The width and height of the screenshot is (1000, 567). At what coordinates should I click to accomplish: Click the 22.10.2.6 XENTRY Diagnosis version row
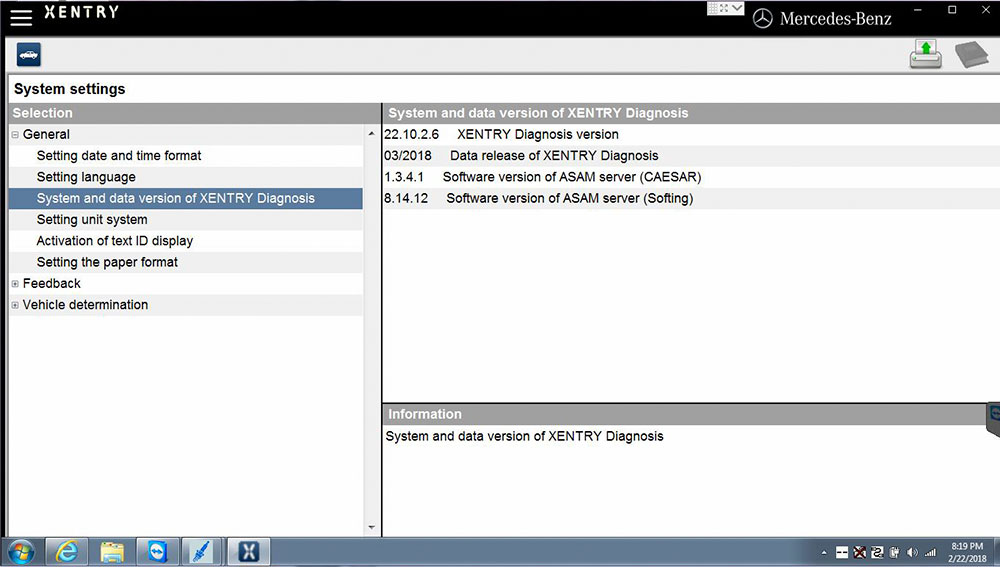(691, 135)
